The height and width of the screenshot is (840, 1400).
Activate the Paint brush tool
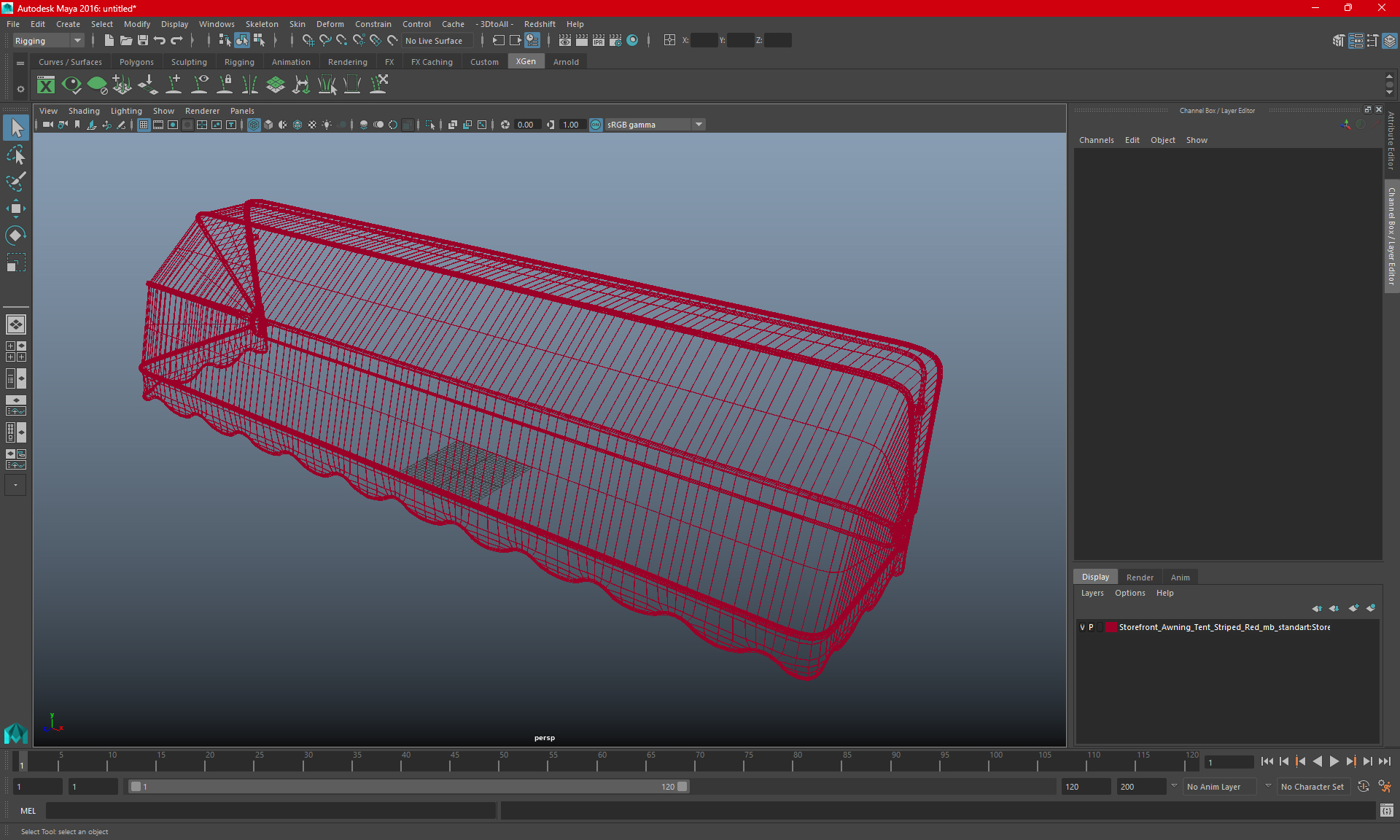point(16,181)
